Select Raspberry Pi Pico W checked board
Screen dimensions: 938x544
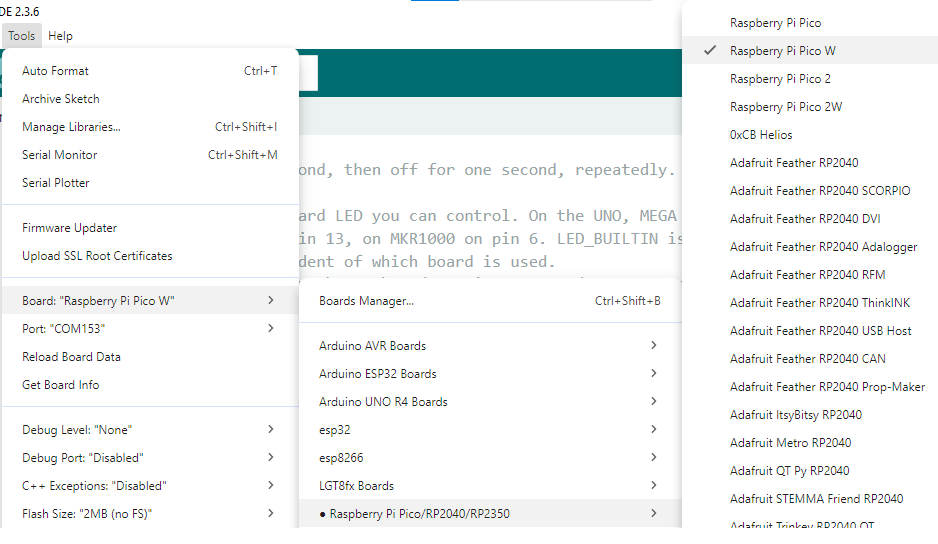pyautogui.click(x=782, y=51)
